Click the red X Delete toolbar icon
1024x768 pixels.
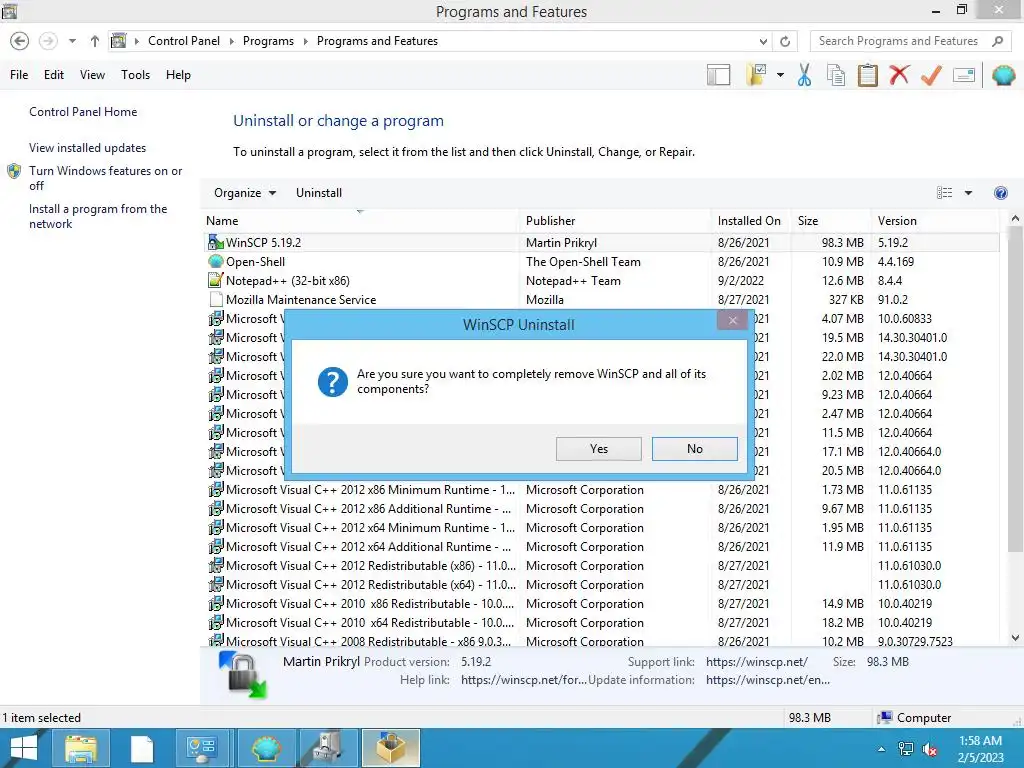tap(899, 75)
